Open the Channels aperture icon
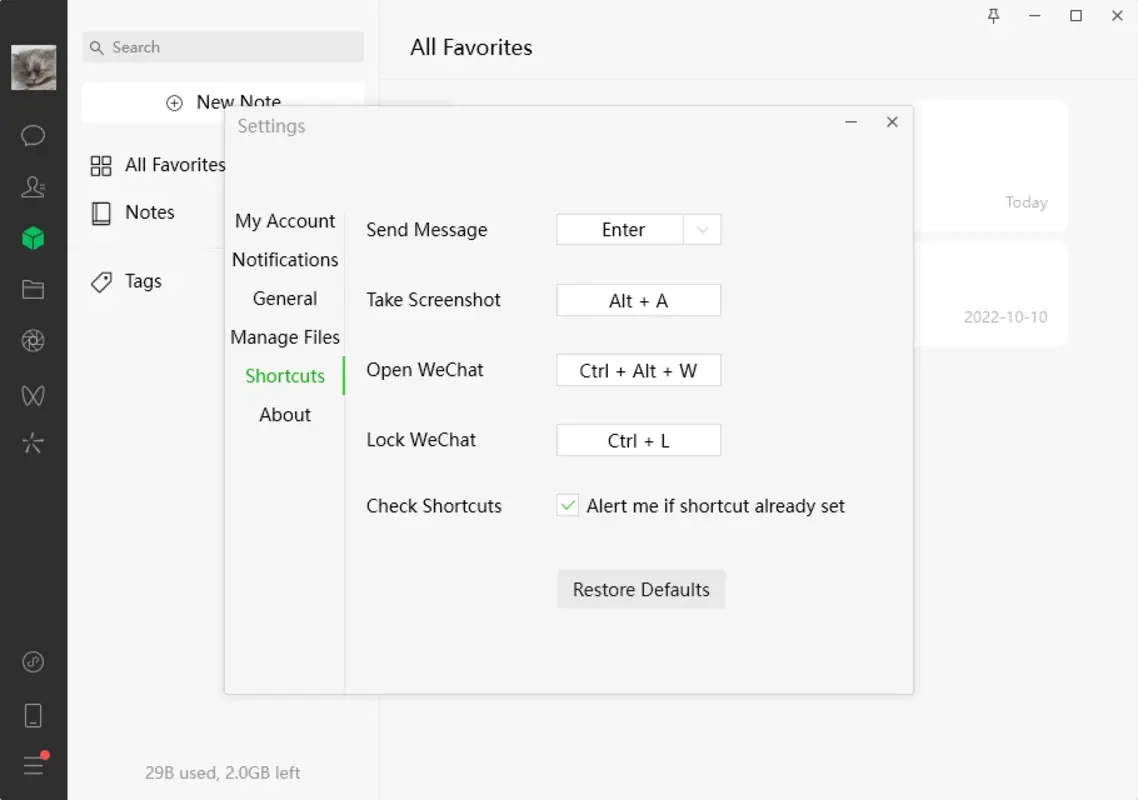This screenshot has width=1138, height=800. click(x=33, y=340)
